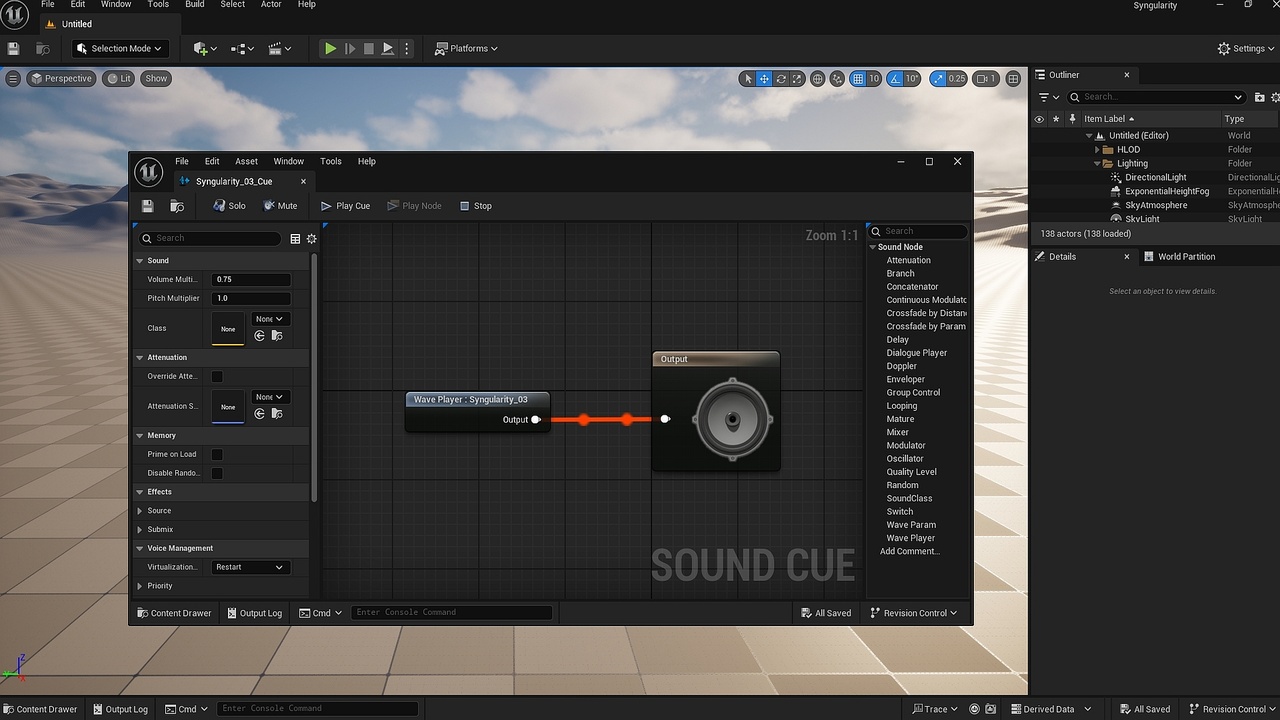The width and height of the screenshot is (1280, 720).
Task: Enable Override Attenuation checkbox
Action: pos(217,377)
